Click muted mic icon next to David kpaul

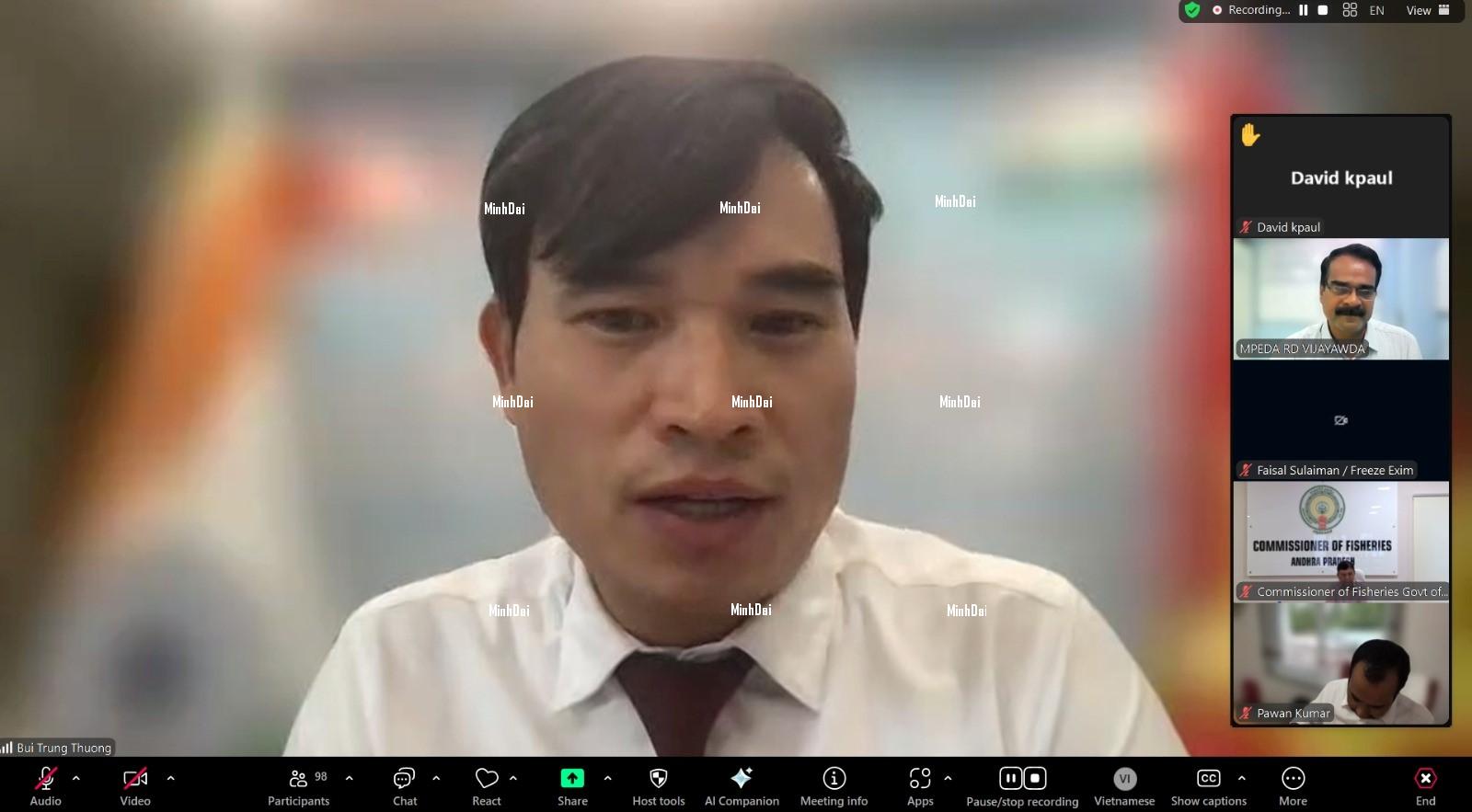pyautogui.click(x=1247, y=227)
